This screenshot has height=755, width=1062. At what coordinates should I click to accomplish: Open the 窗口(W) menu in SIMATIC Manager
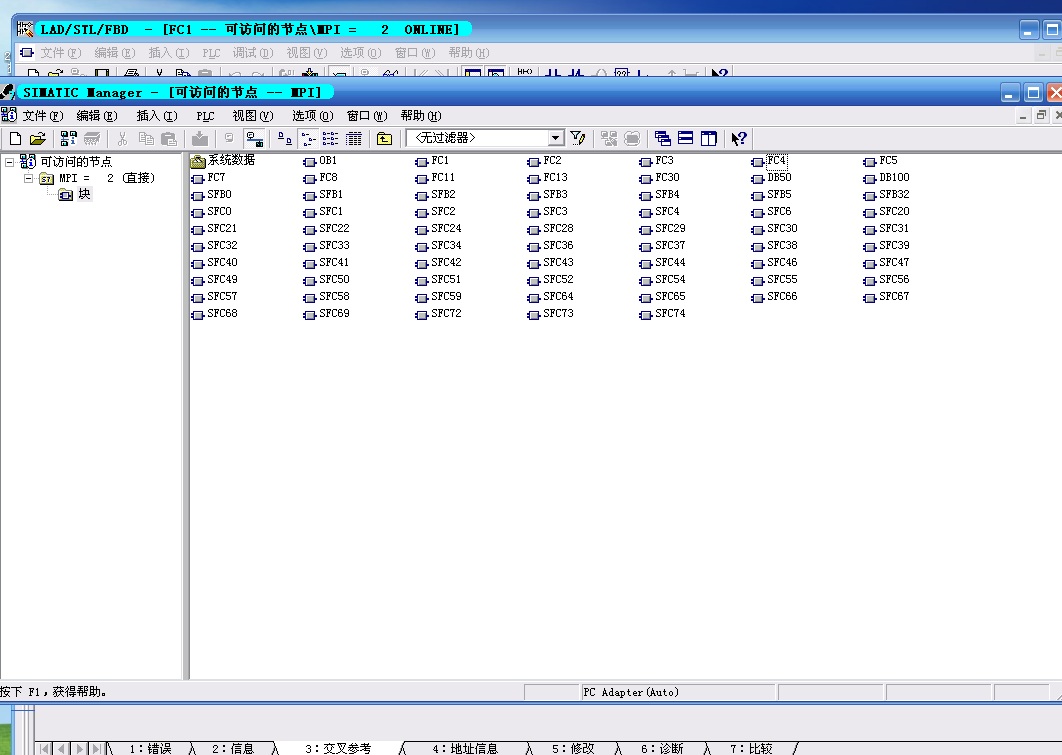tap(366, 116)
